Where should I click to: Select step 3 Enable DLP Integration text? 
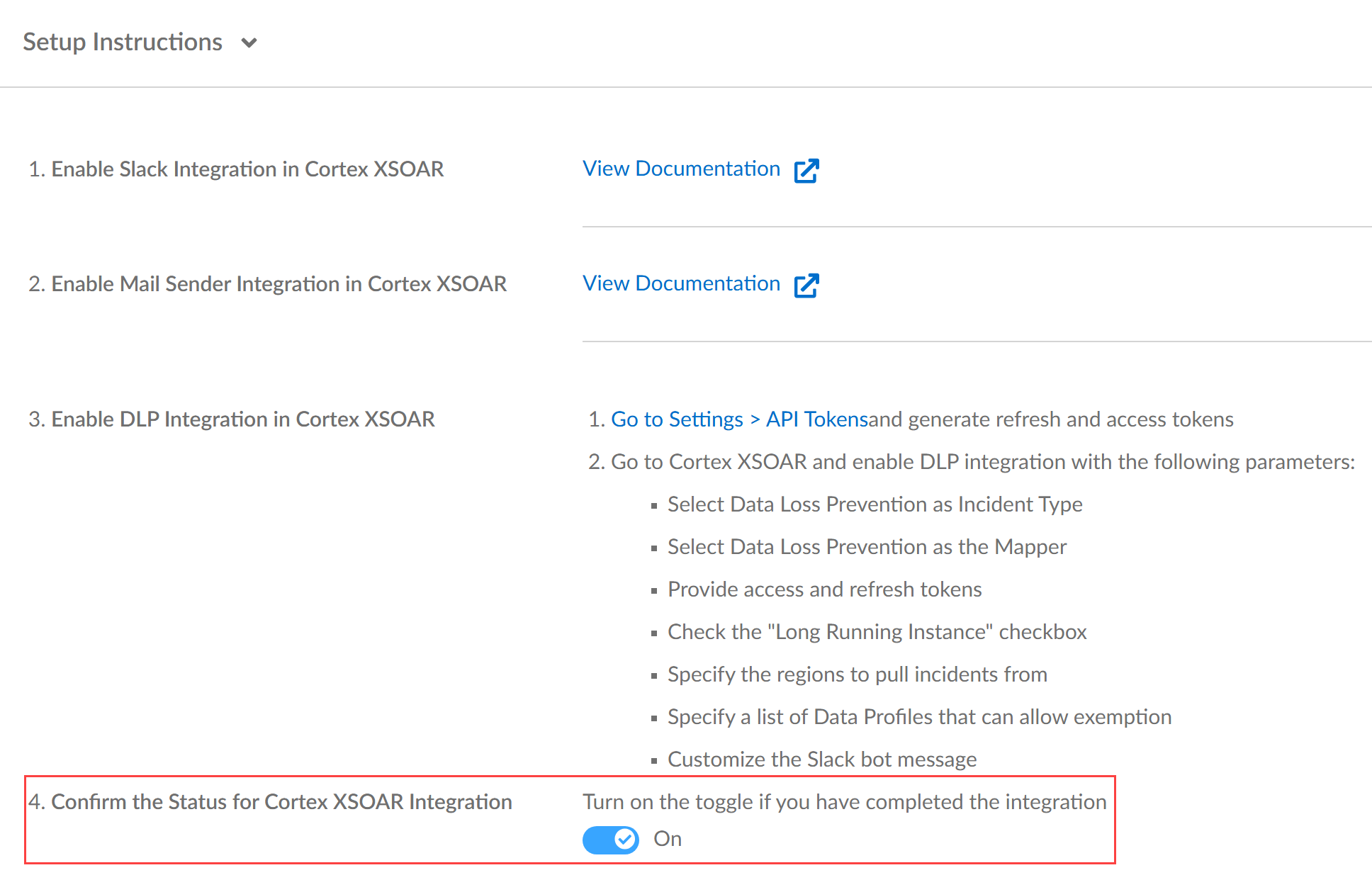[x=232, y=419]
